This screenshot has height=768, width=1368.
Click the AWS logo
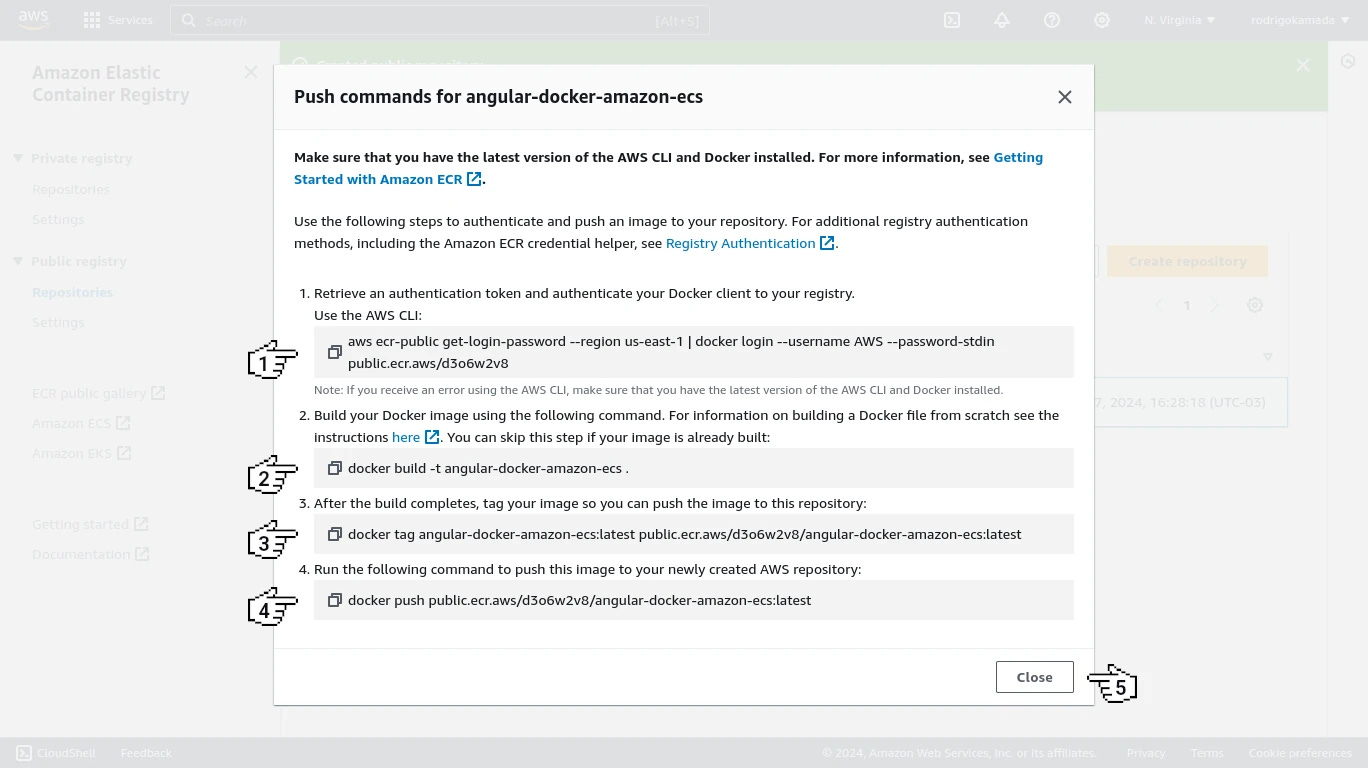click(x=32, y=20)
